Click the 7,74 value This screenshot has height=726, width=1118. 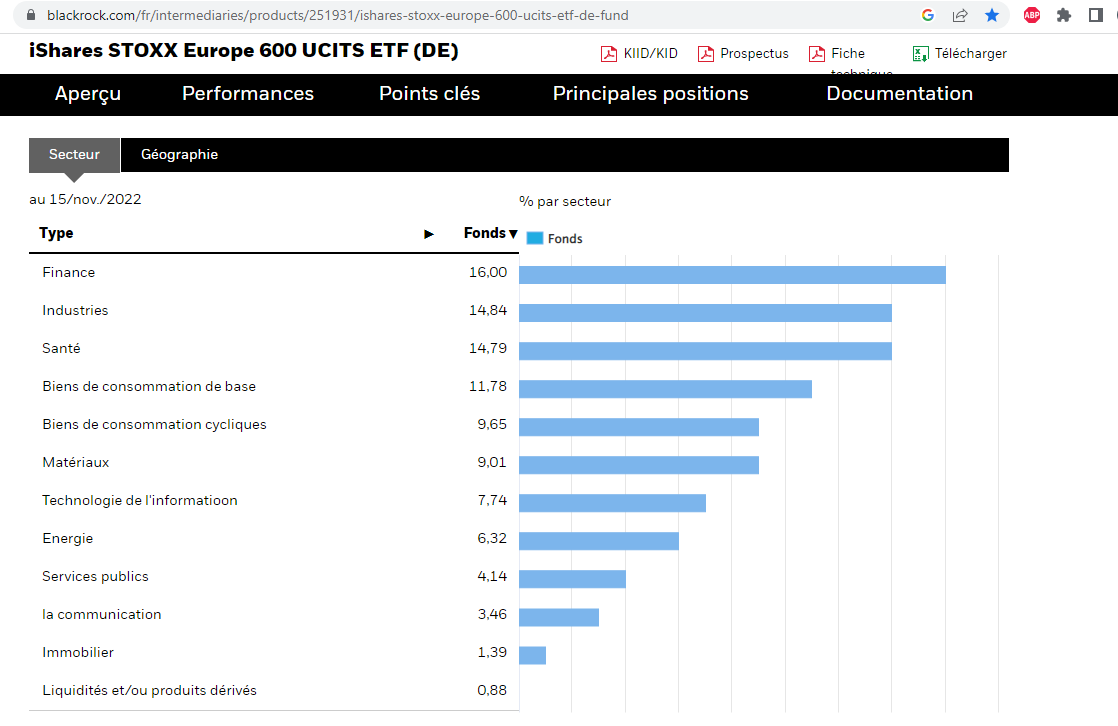pyautogui.click(x=492, y=500)
